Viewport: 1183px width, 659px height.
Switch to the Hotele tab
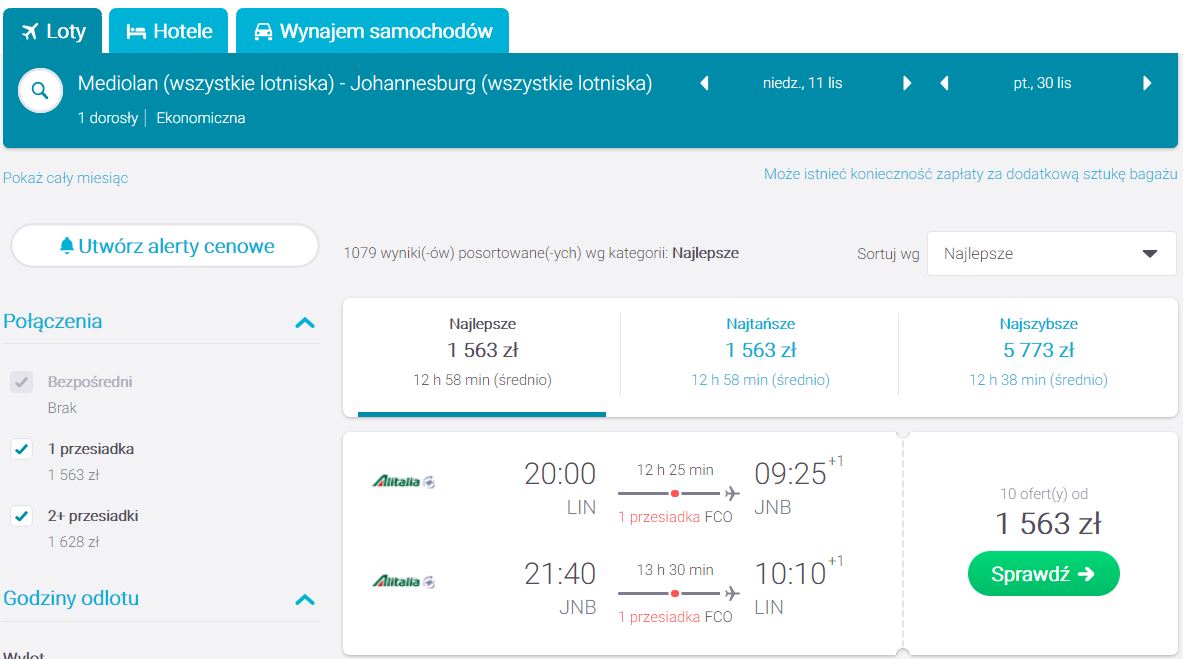pyautogui.click(x=169, y=31)
